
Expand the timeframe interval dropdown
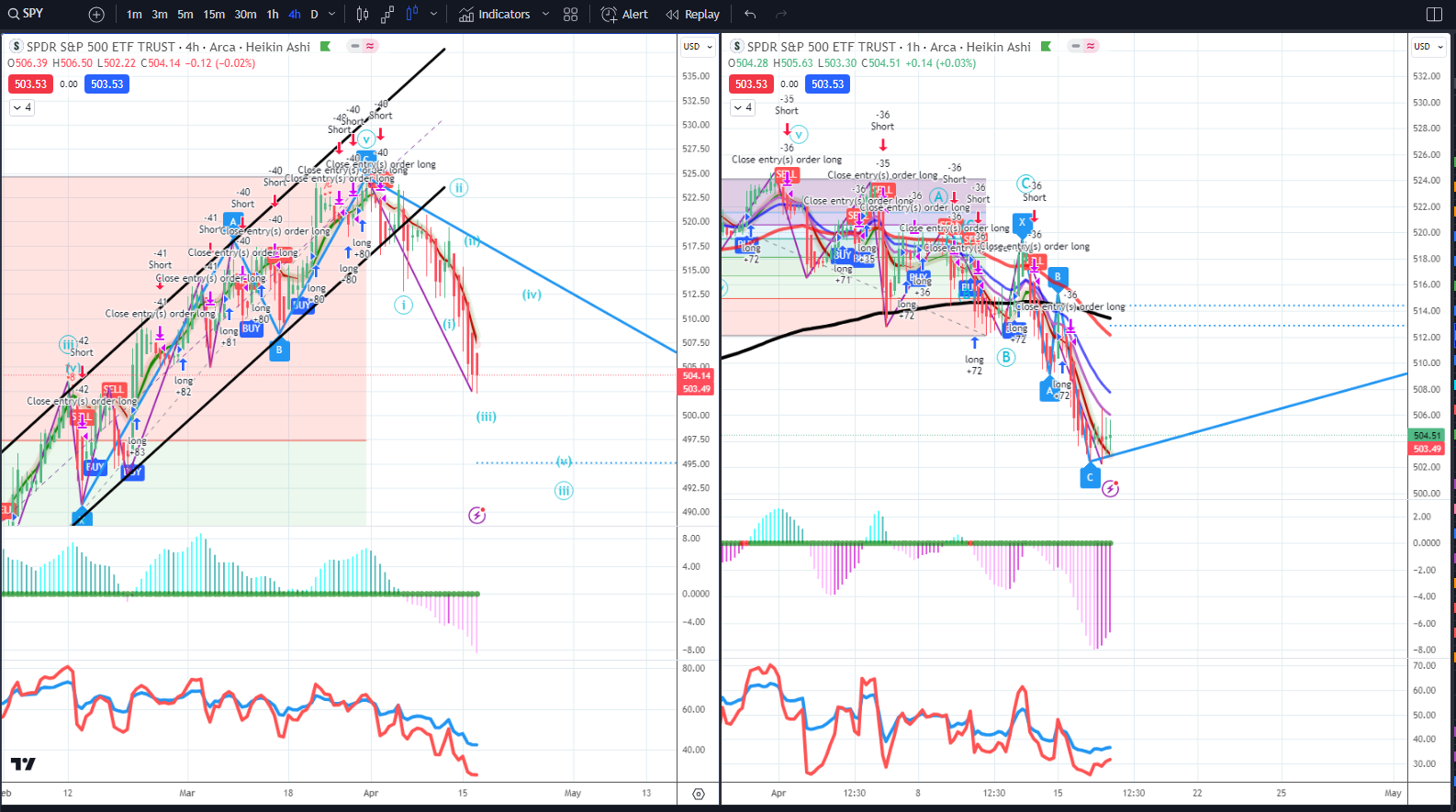click(332, 15)
